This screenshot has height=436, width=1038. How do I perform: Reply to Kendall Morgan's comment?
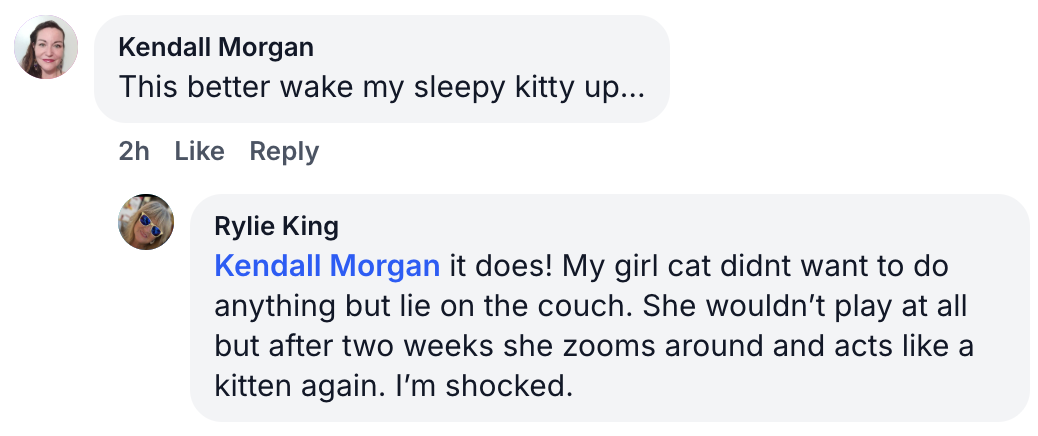(284, 151)
